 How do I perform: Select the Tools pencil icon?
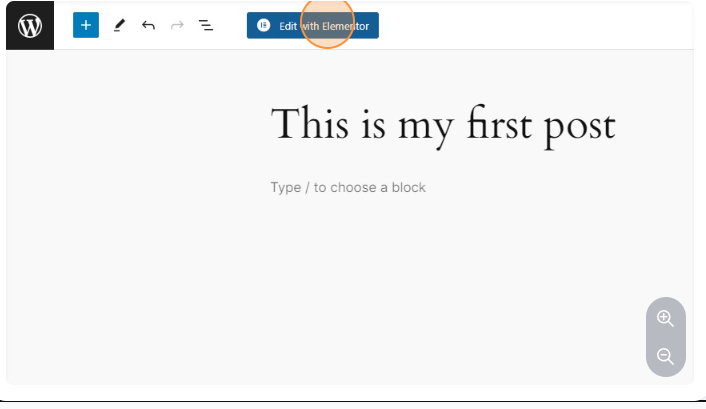click(x=119, y=25)
